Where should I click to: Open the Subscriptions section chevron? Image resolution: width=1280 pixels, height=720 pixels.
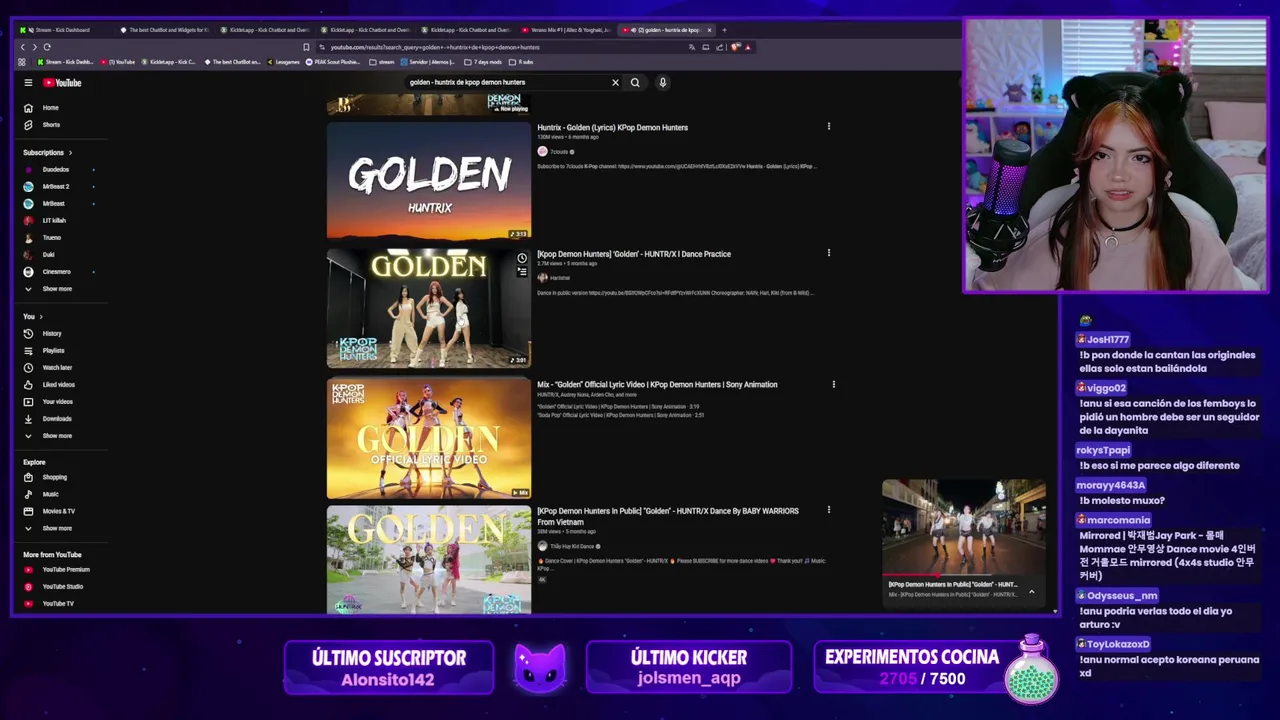tap(70, 153)
